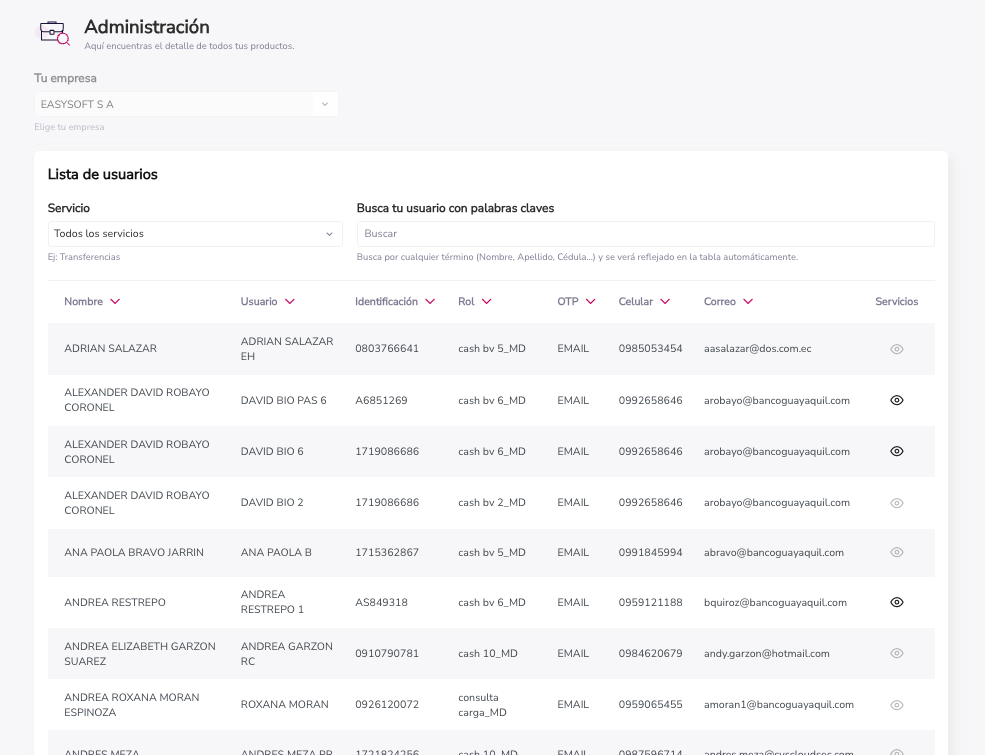This screenshot has height=755, width=985.
Task: Sort by Usuario column arrow
Action: coord(290,302)
